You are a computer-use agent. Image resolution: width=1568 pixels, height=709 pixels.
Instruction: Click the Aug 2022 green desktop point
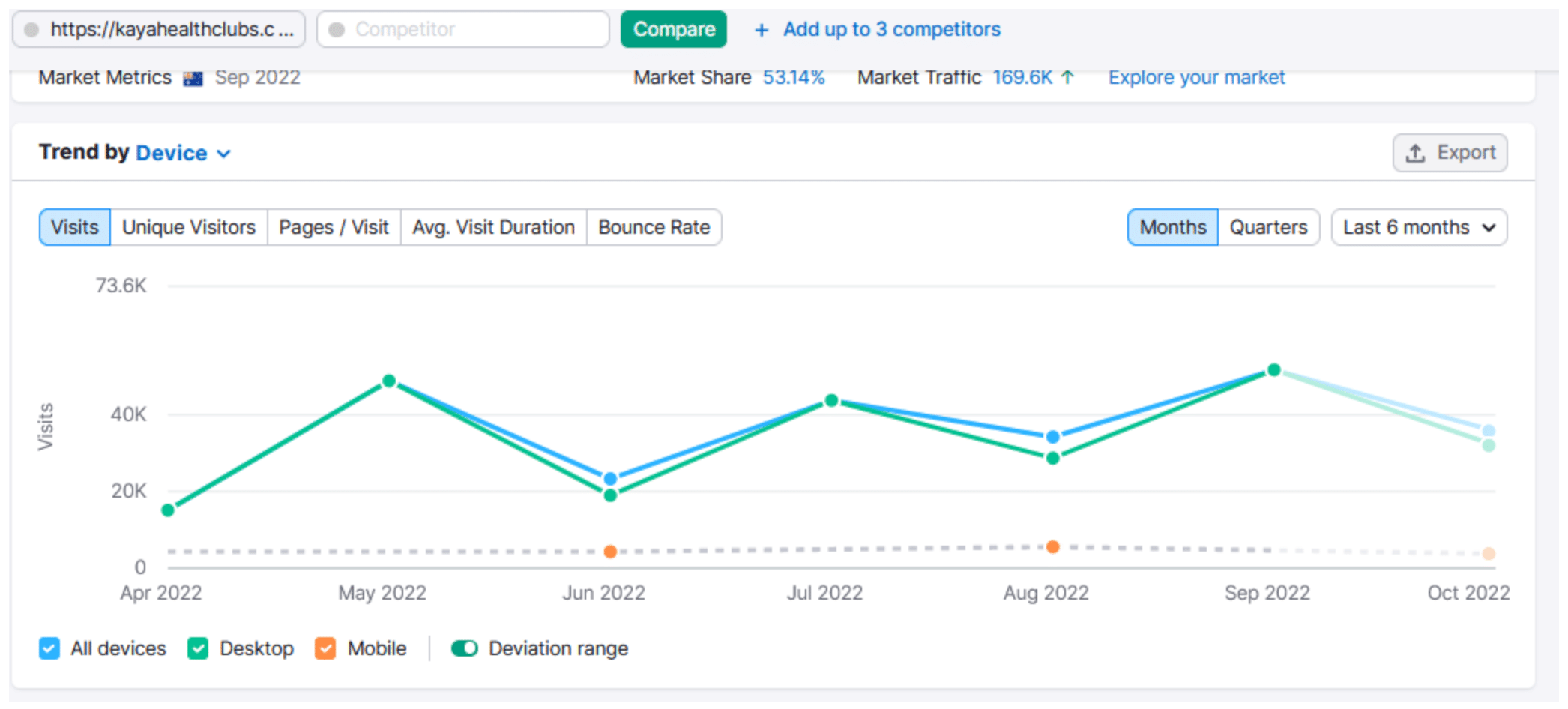1053,458
